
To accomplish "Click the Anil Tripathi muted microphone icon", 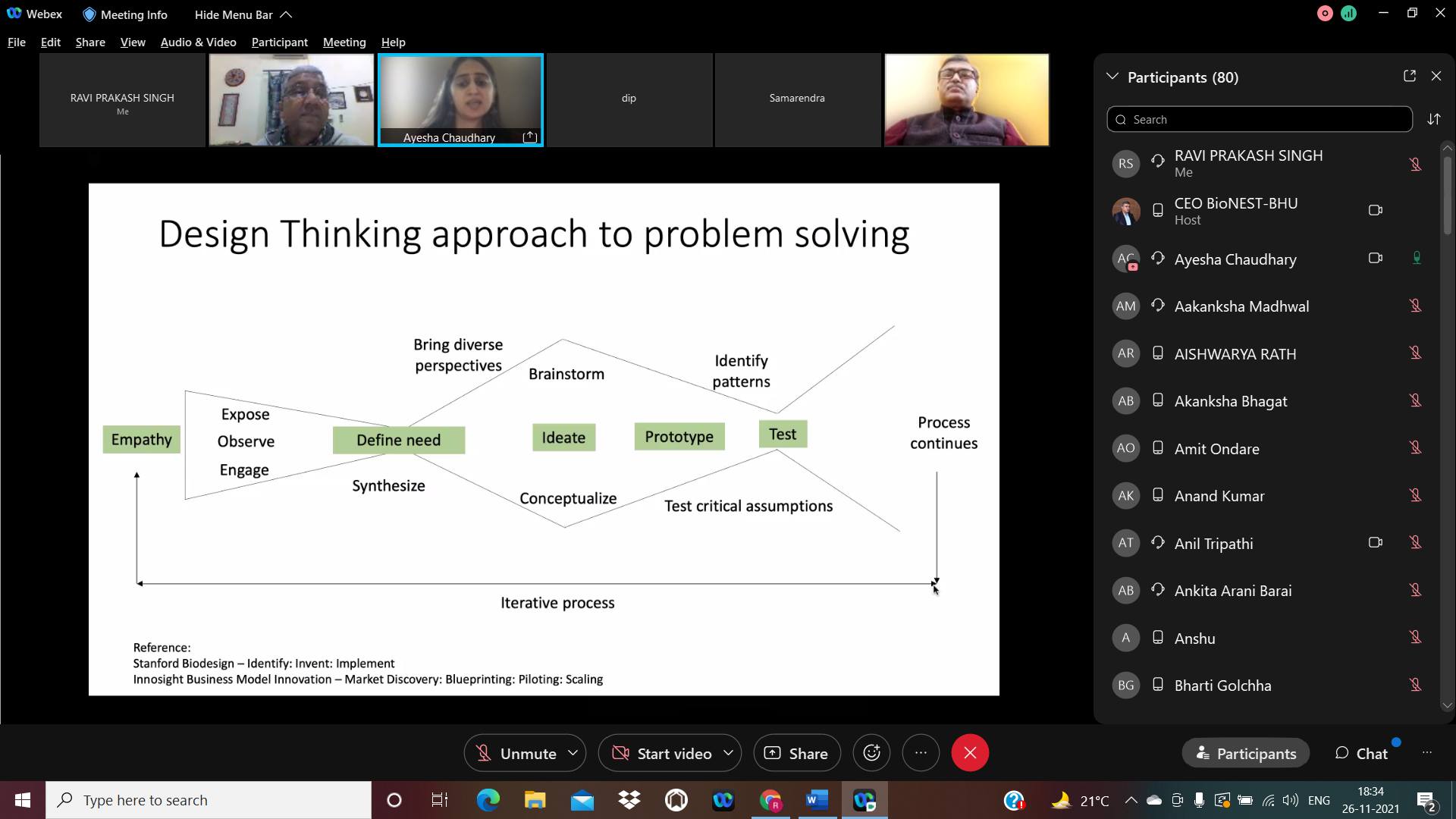I will 1415,543.
